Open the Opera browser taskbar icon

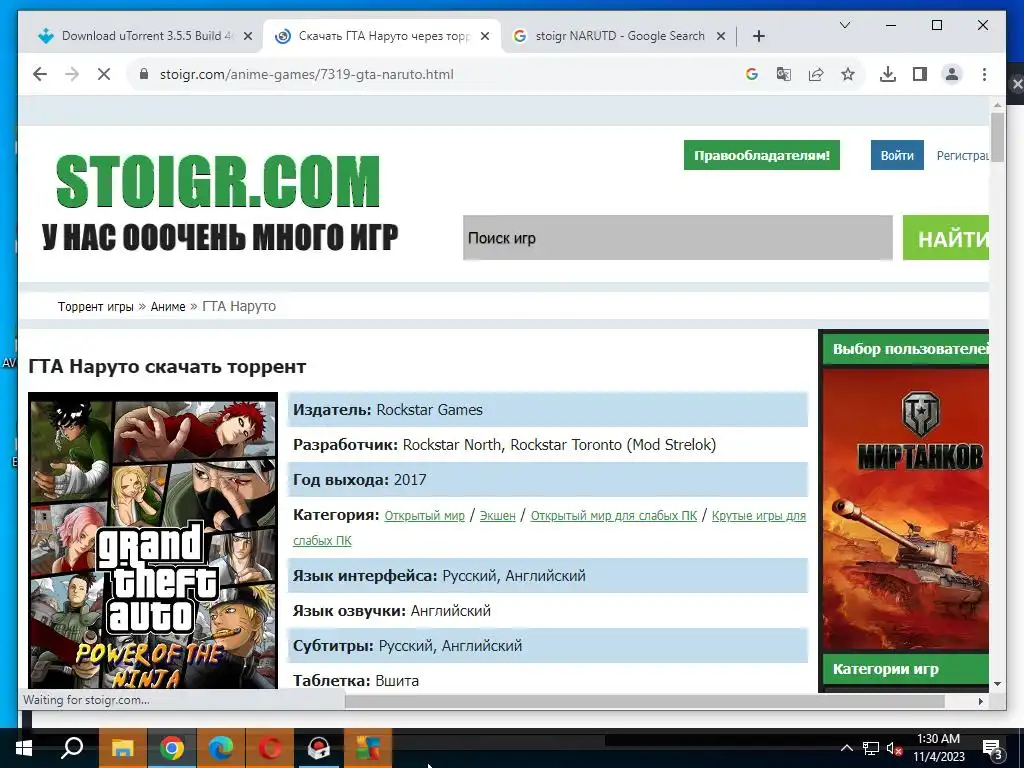[270, 748]
